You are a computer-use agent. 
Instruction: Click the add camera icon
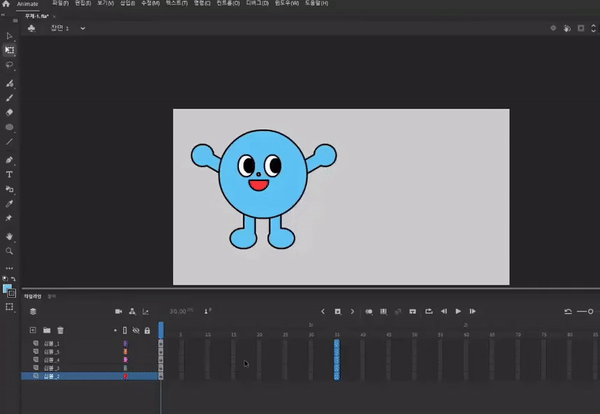click(118, 311)
